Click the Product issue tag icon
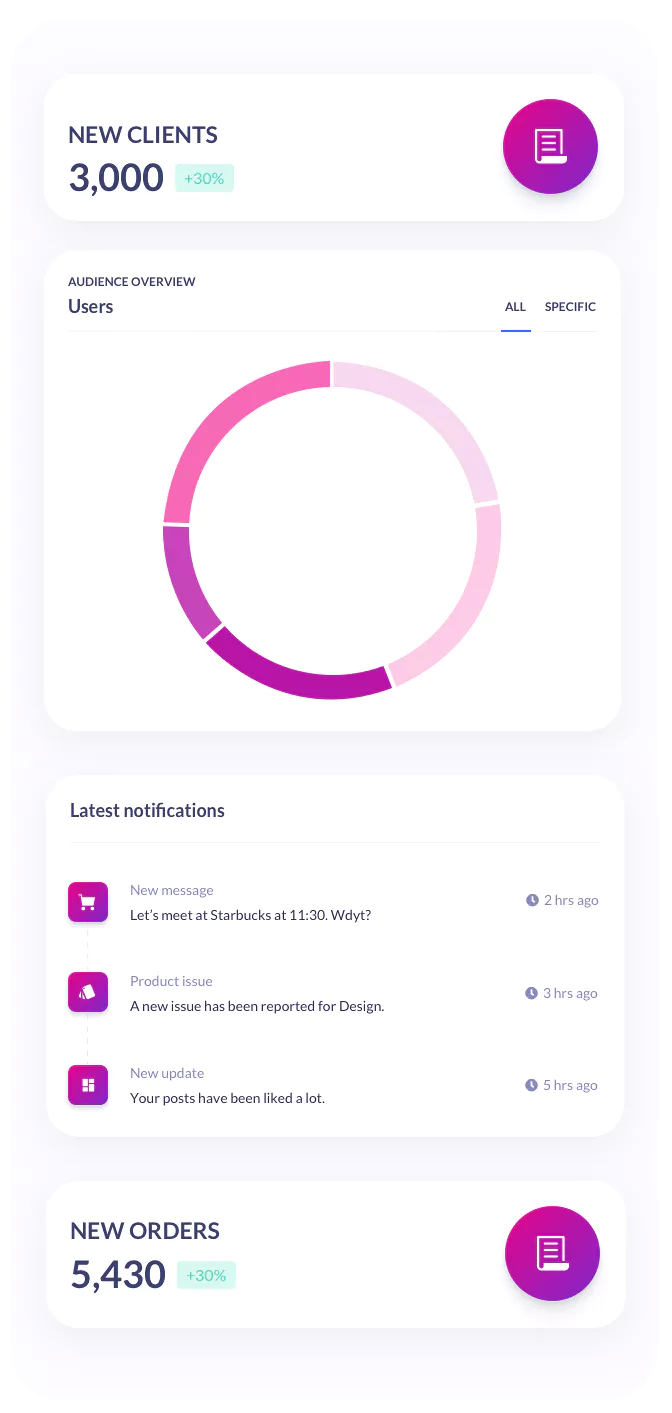This screenshot has height=1413, width=672. point(88,992)
